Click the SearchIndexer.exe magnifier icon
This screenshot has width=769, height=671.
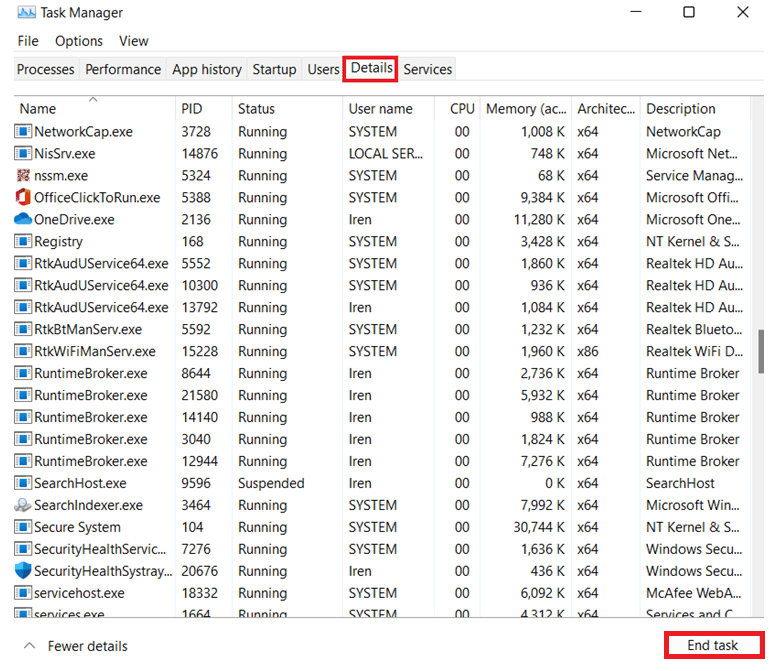[23, 505]
